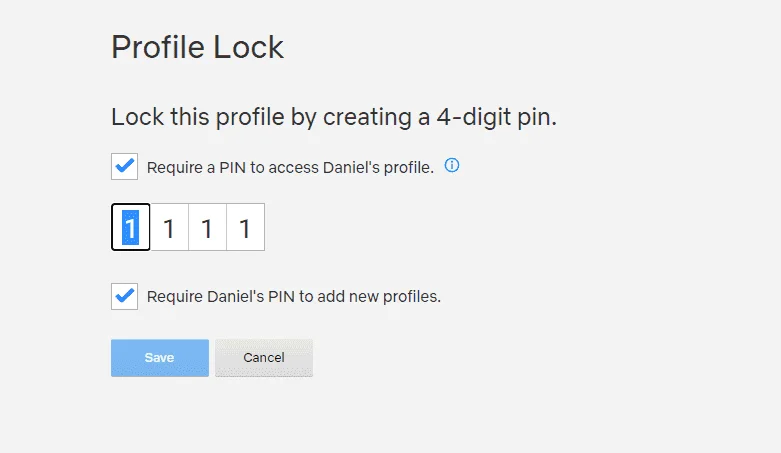The height and width of the screenshot is (453, 781).
Task: Select the fourth PIN digit box
Action: pos(246,227)
